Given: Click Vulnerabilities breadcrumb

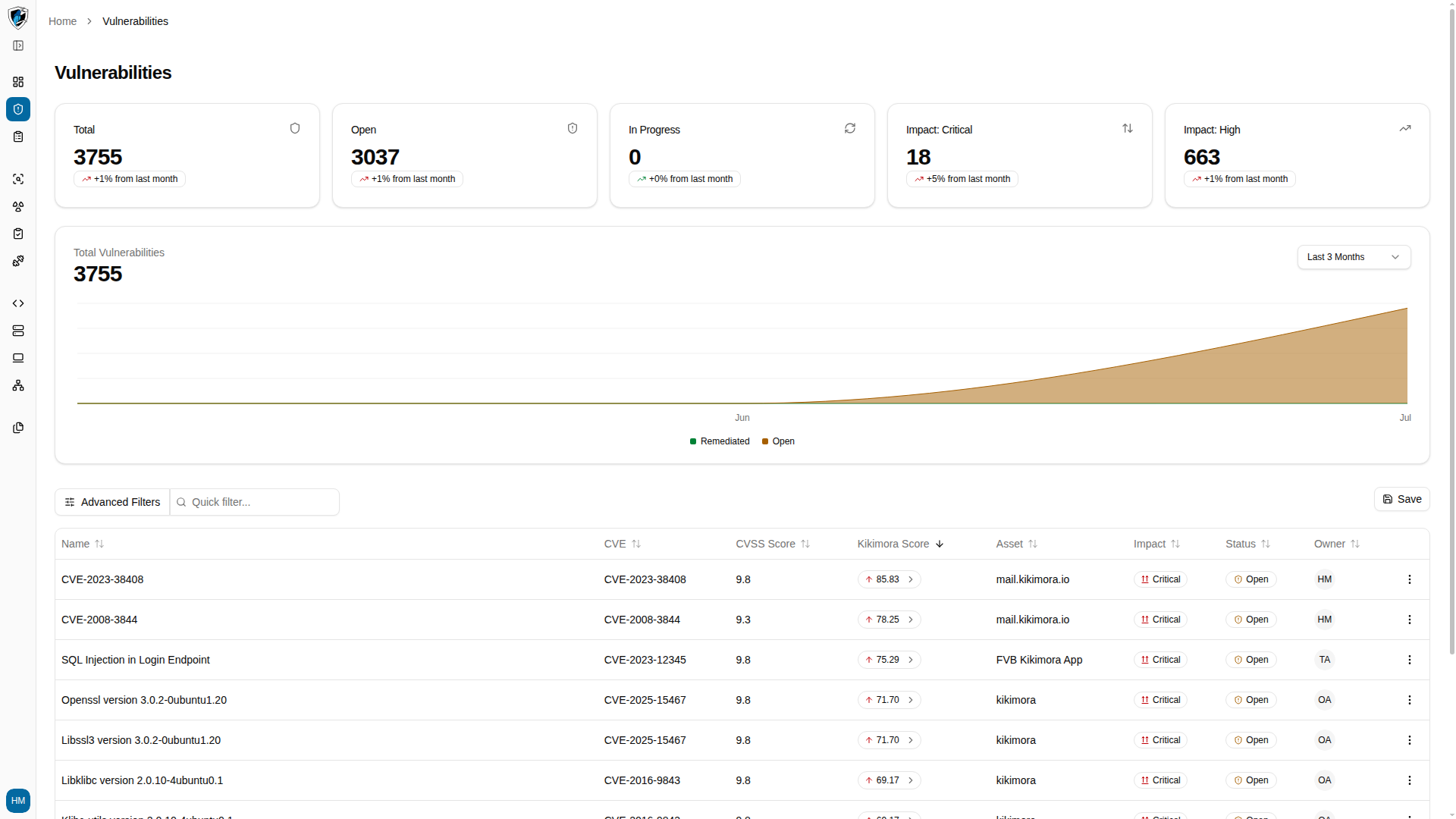Looking at the screenshot, I should [x=135, y=21].
